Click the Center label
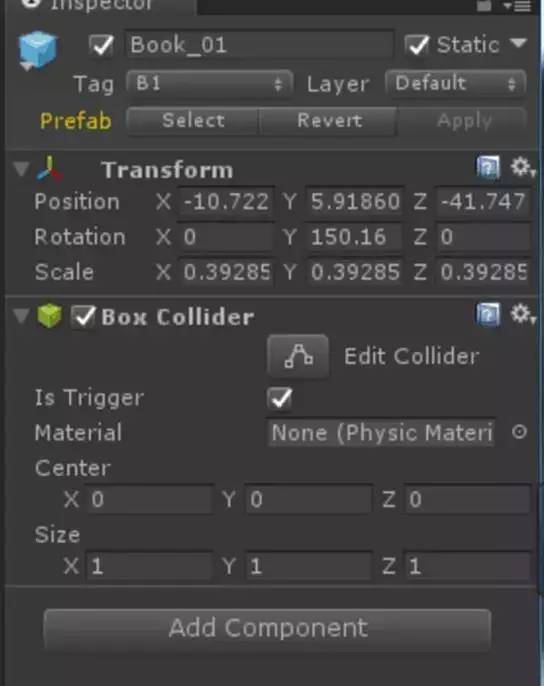544x686 pixels. 73,468
